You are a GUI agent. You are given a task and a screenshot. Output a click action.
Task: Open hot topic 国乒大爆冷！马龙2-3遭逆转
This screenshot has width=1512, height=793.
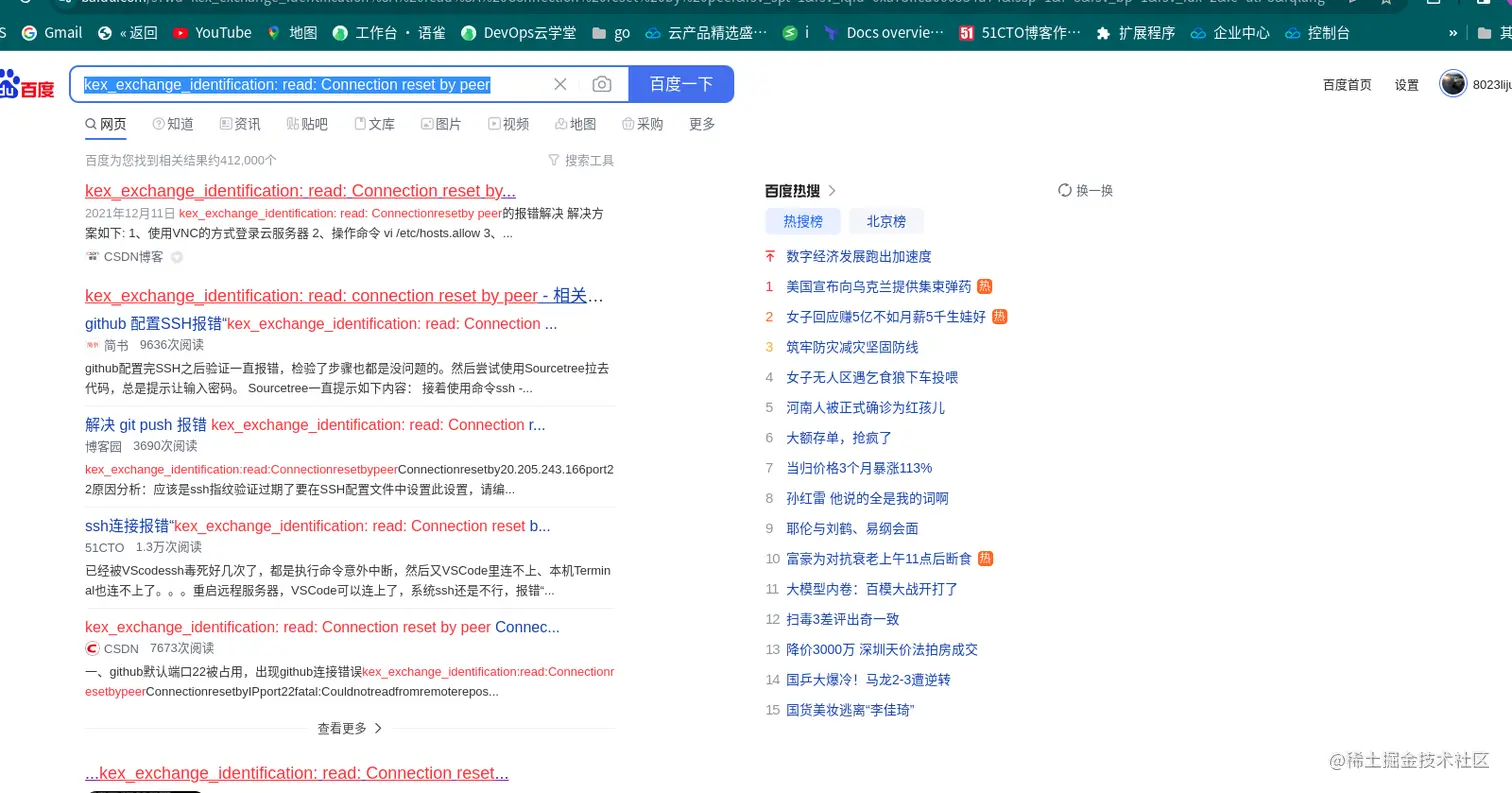tap(869, 680)
